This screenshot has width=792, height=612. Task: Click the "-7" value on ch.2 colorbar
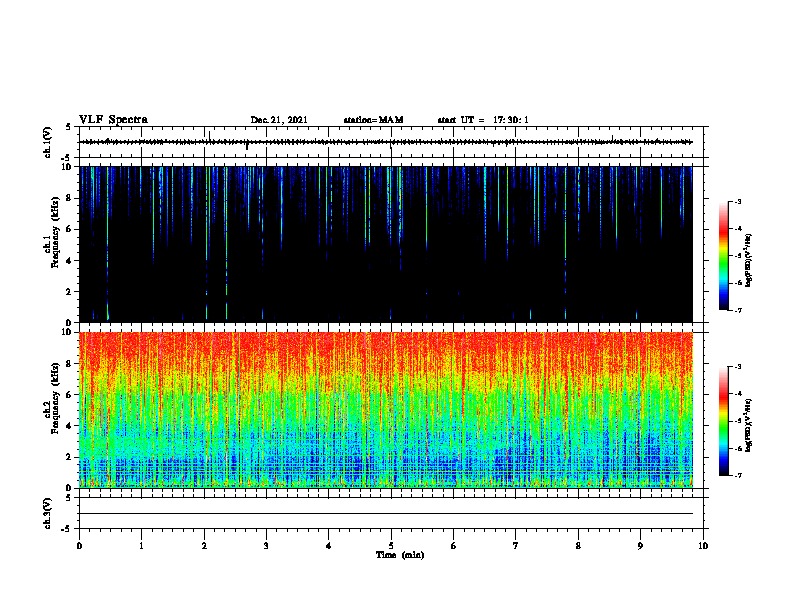point(738,476)
